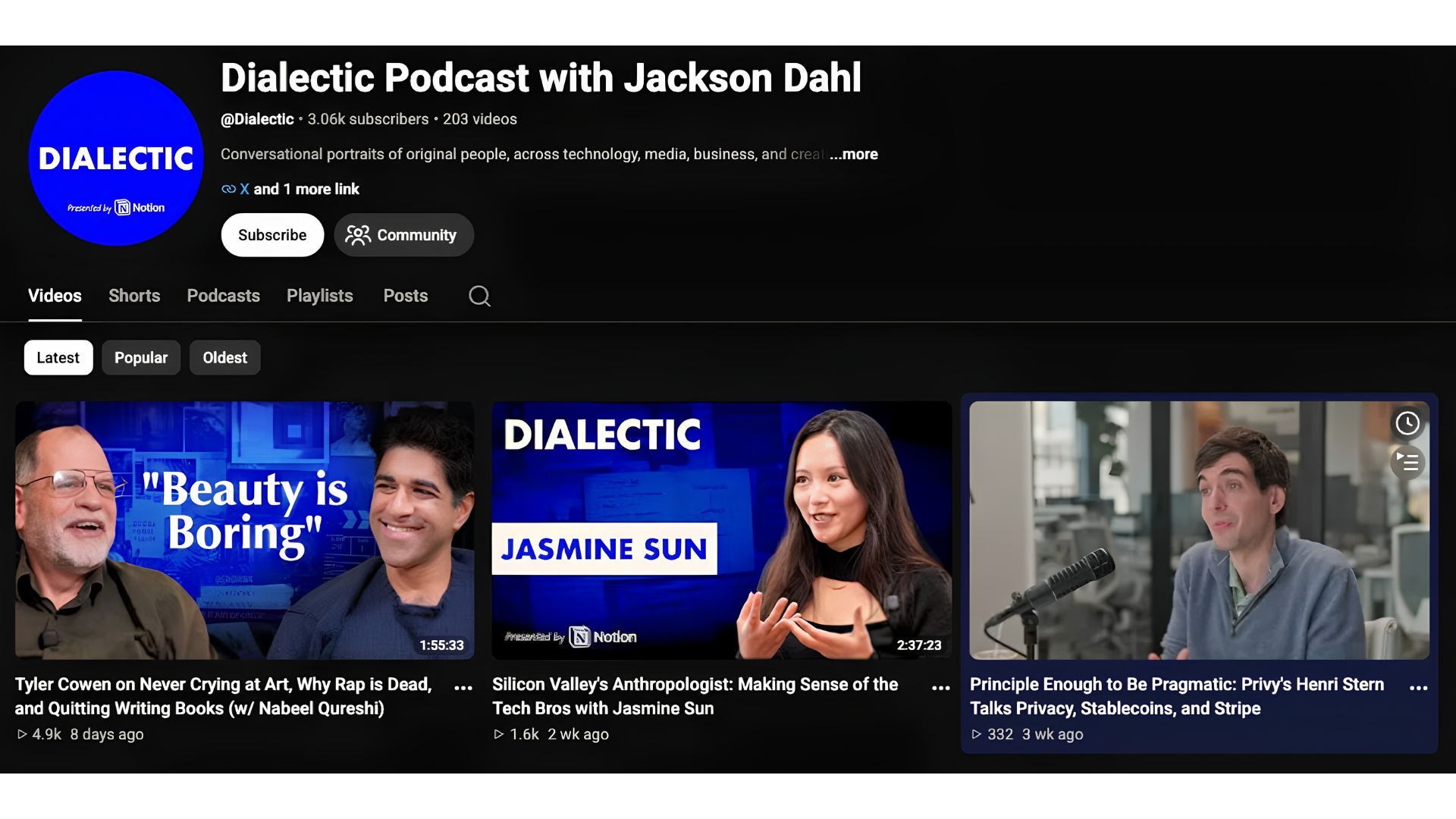Screen dimensions: 1456x819
Task: Click the Add to queue icon on Henri Stern video
Action: click(1407, 462)
